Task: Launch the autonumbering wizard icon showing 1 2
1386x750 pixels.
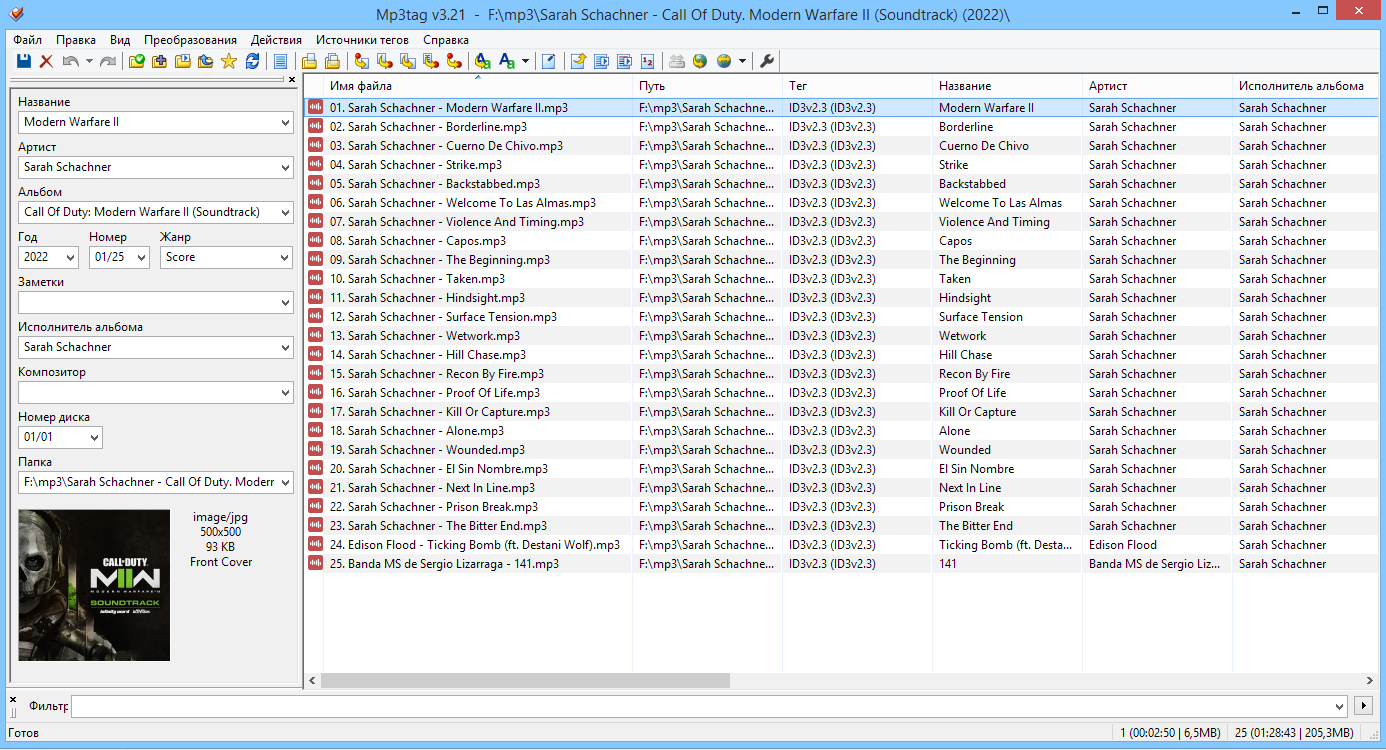Action: point(647,61)
